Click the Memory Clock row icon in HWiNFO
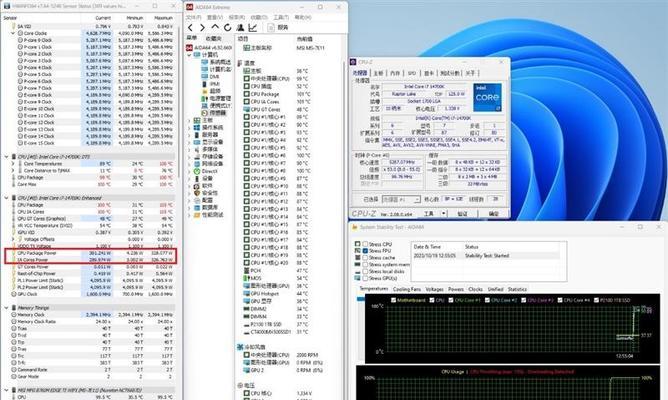 pos(14,315)
